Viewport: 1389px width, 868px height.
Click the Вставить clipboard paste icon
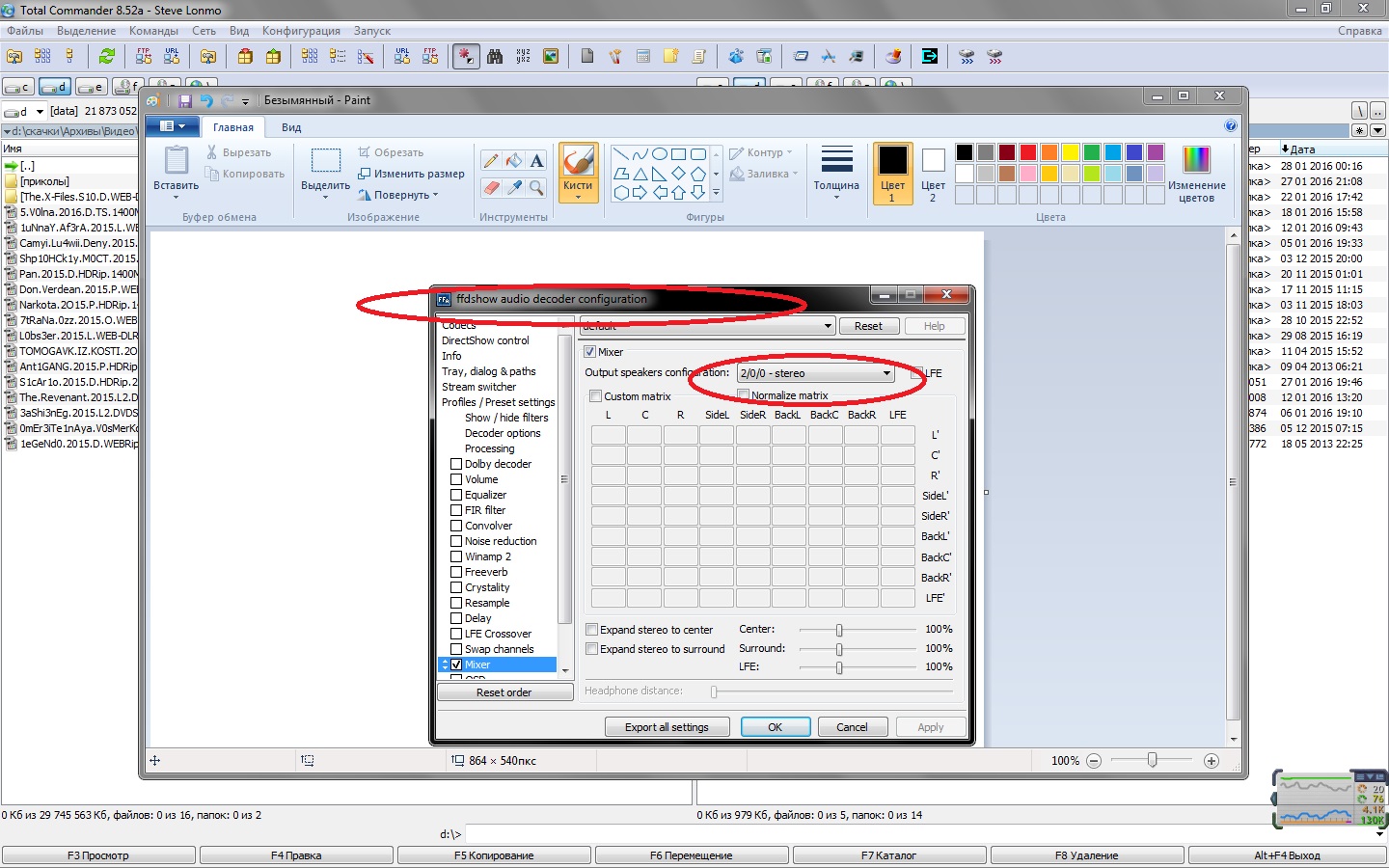[x=176, y=160]
